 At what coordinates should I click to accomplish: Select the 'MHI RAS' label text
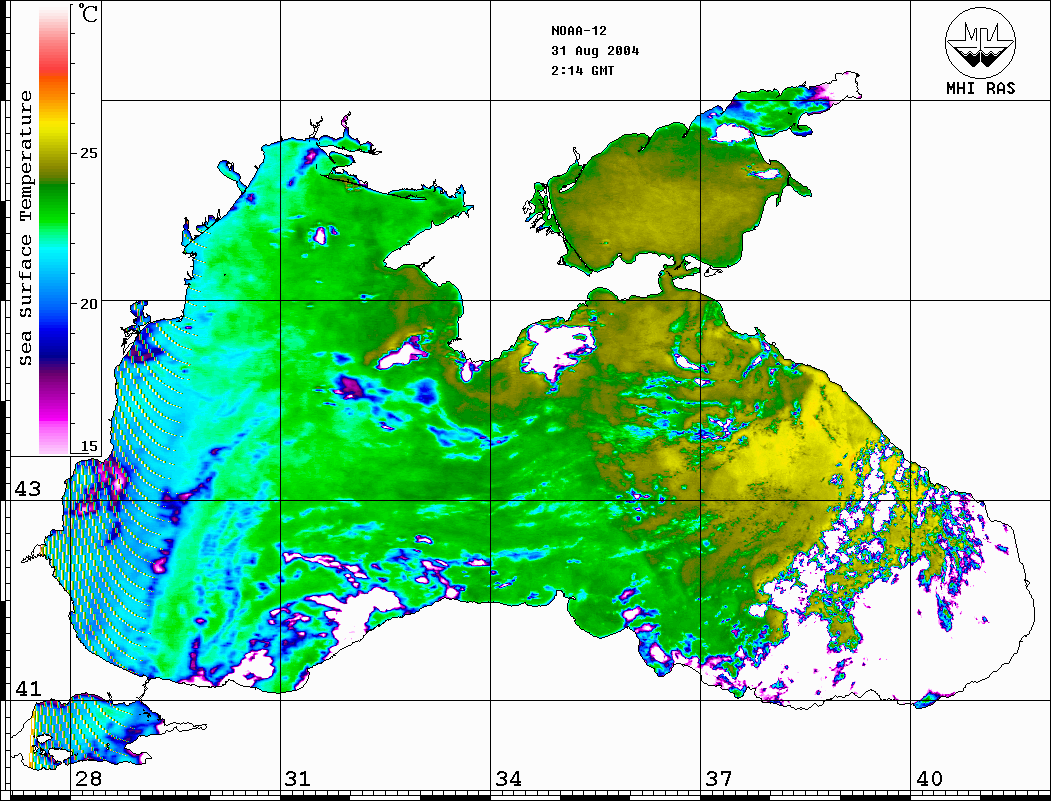(981, 88)
